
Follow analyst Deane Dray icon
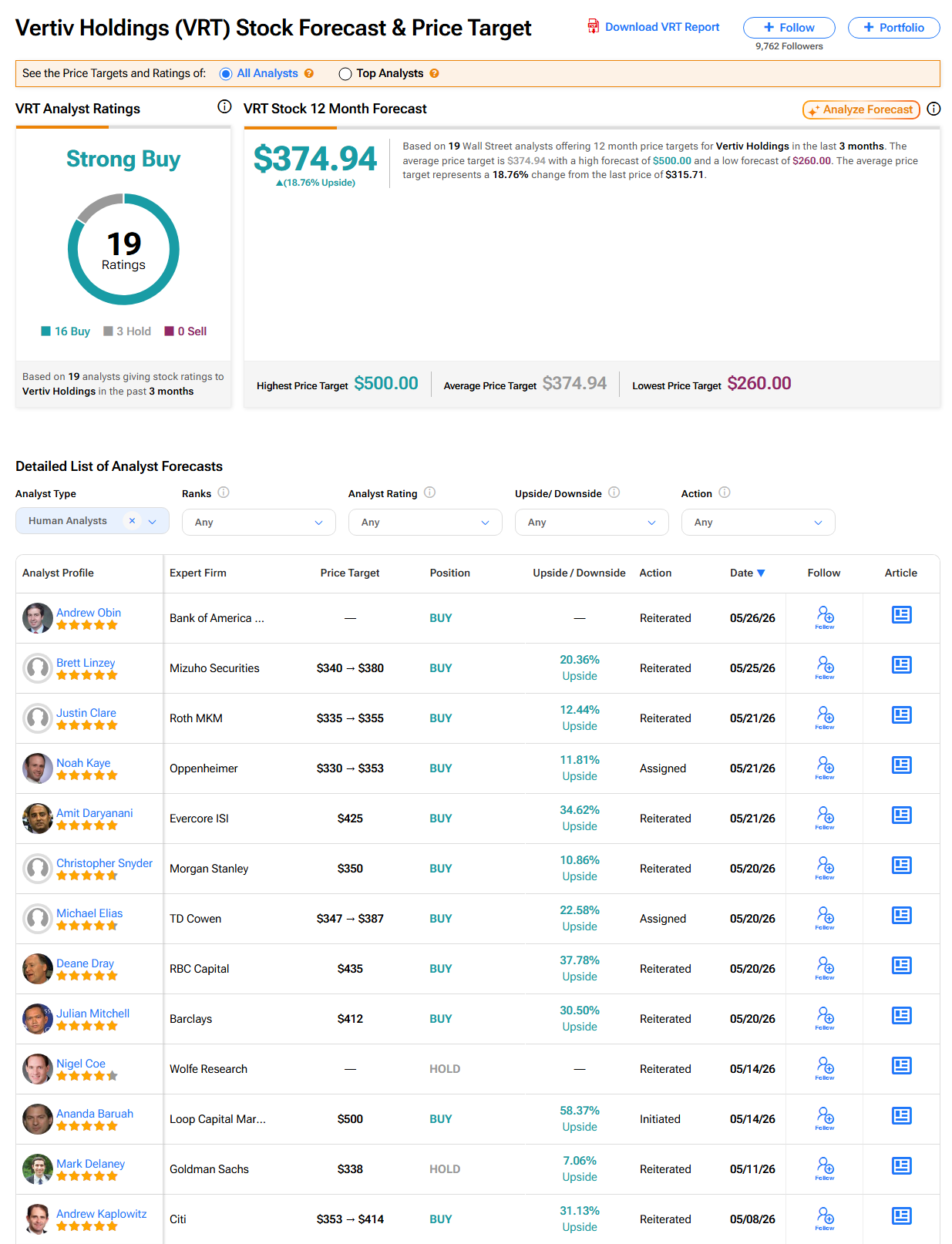click(825, 967)
